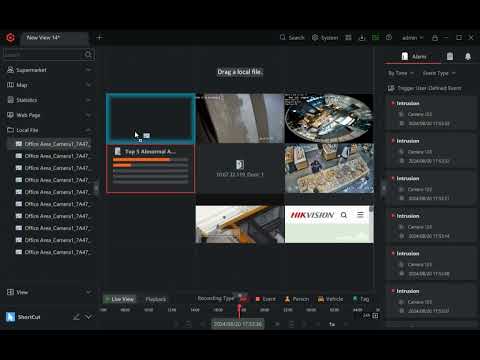Select the 24h timeline scale
The width and height of the screenshot is (480, 360).
tap(366, 315)
